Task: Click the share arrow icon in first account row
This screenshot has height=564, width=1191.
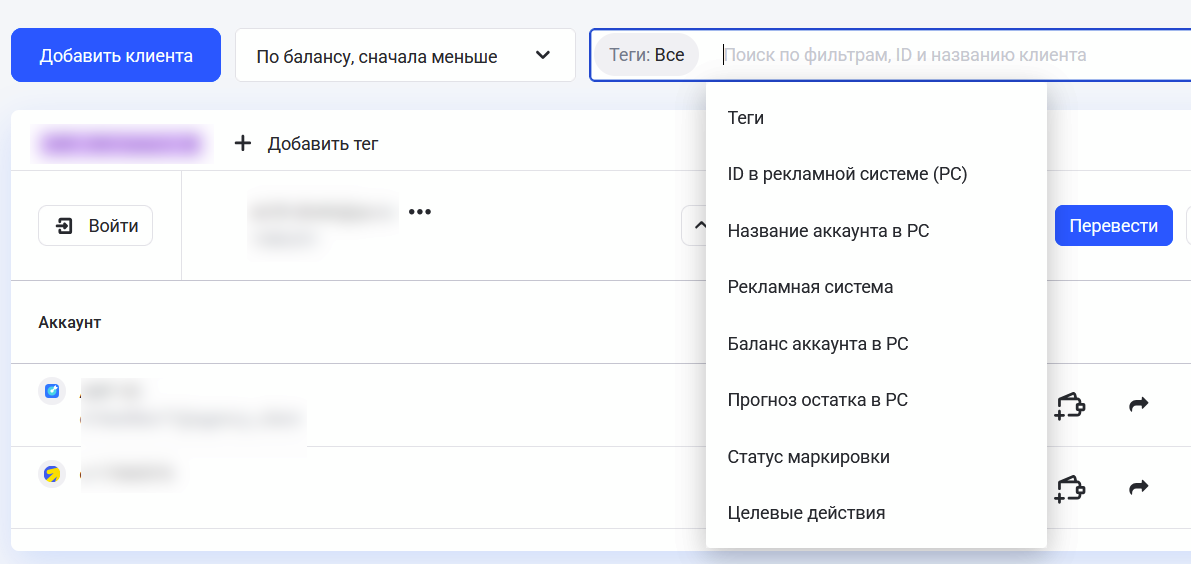Action: (x=1139, y=405)
